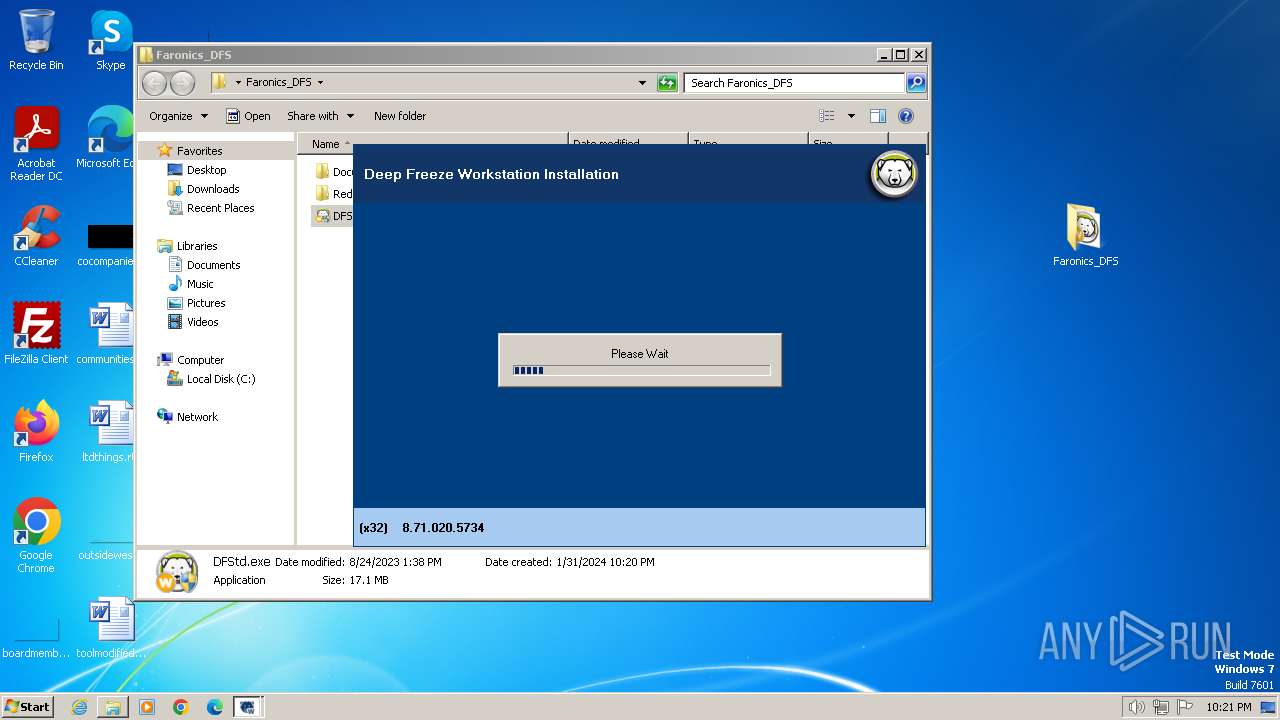Screen dimensions: 1280x720
Task: Select Desktop under Favorites
Action: (206, 170)
